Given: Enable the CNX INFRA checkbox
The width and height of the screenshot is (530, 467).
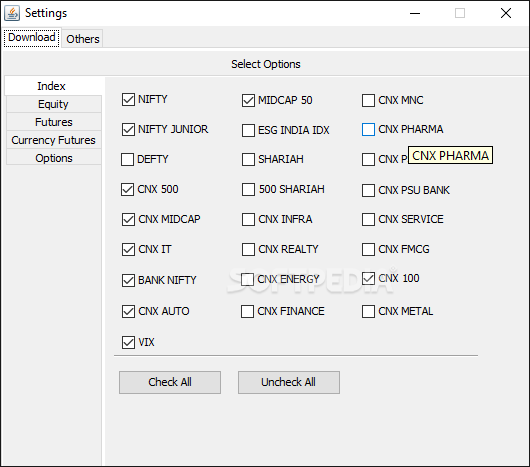Looking at the screenshot, I should click(248, 220).
